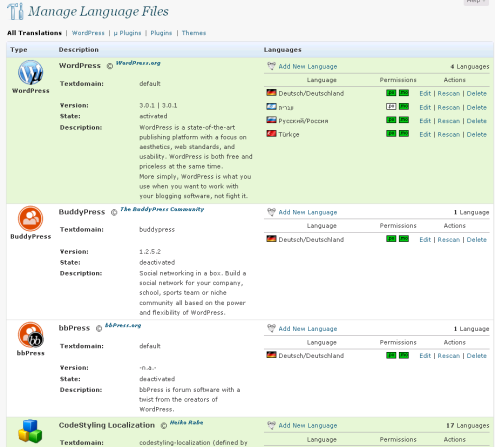Open the WordPress.org author link

(138, 63)
